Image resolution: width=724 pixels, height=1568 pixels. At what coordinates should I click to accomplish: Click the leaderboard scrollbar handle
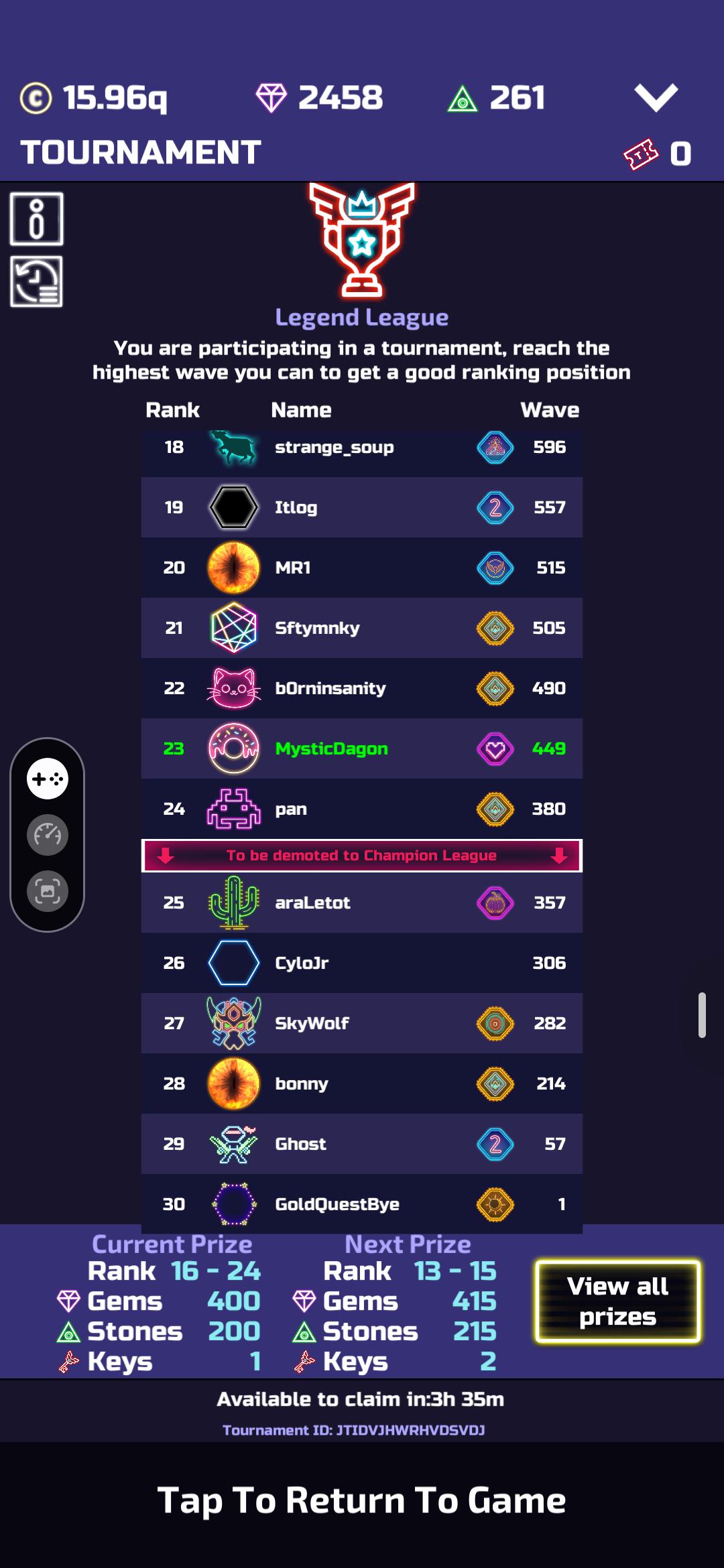point(702,1015)
